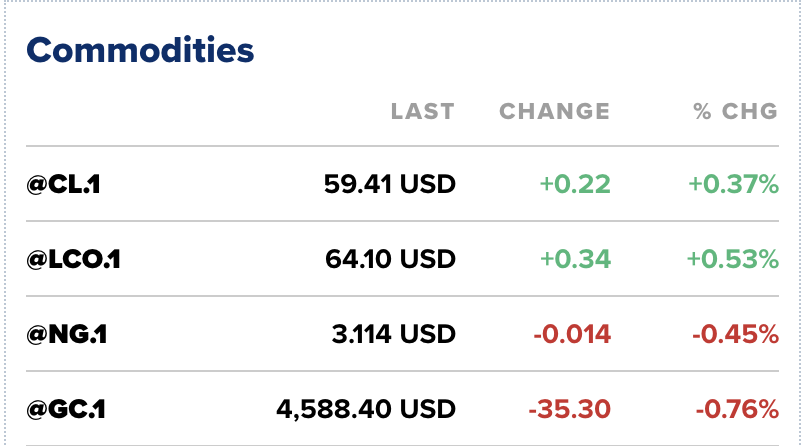Click the +0.34 change value
This screenshot has width=806, height=446.
pyautogui.click(x=575, y=259)
